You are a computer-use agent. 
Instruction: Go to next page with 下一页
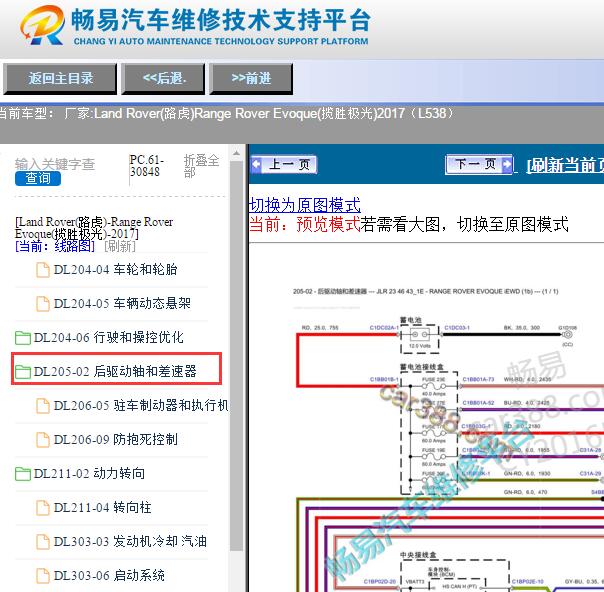[x=479, y=164]
